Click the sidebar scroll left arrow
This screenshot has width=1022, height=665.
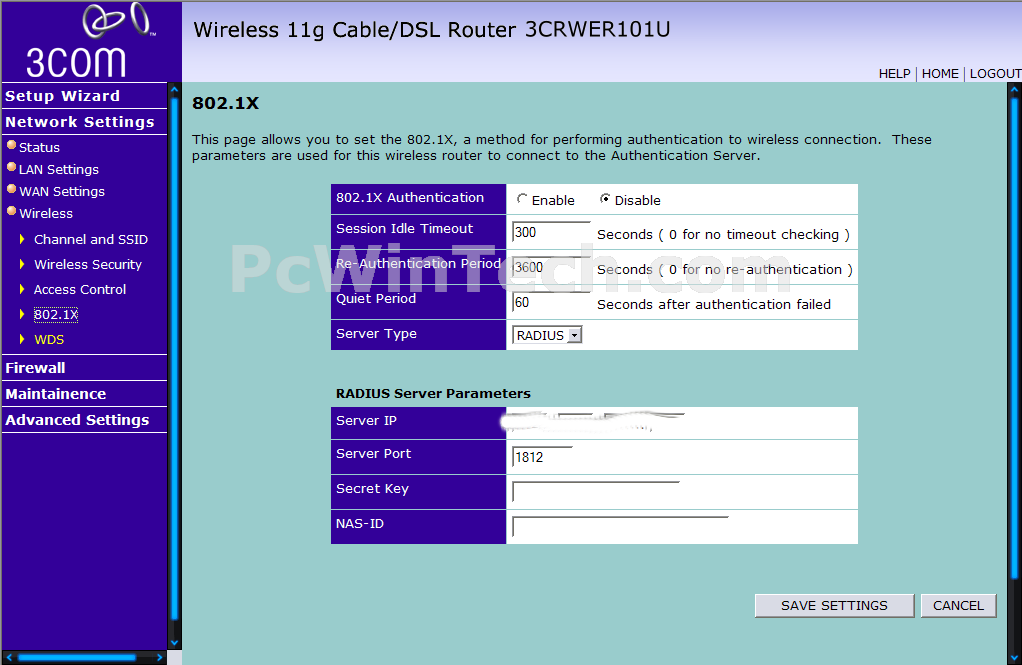[8, 657]
